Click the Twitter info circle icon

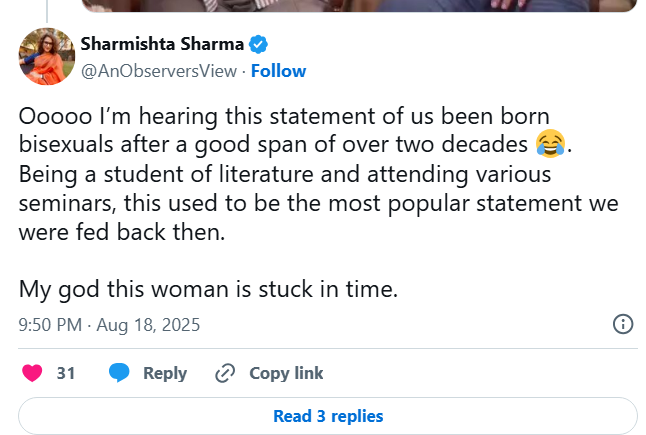[x=622, y=324]
